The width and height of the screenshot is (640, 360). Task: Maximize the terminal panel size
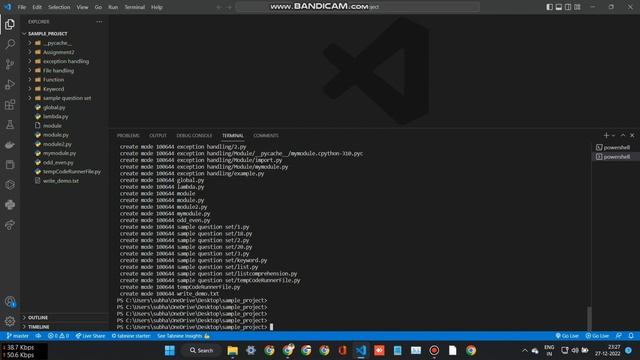click(x=623, y=136)
